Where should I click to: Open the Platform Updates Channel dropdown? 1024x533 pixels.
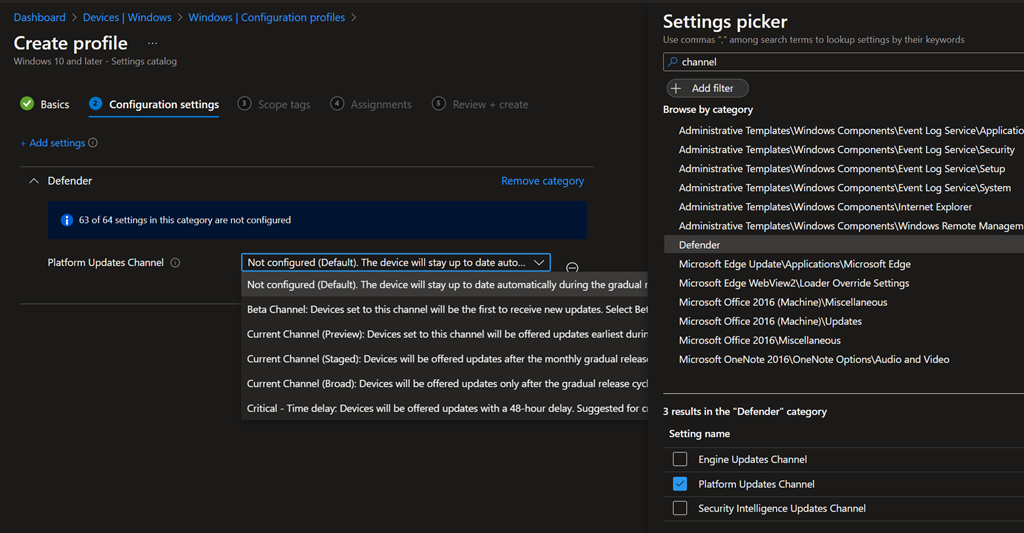click(395, 263)
